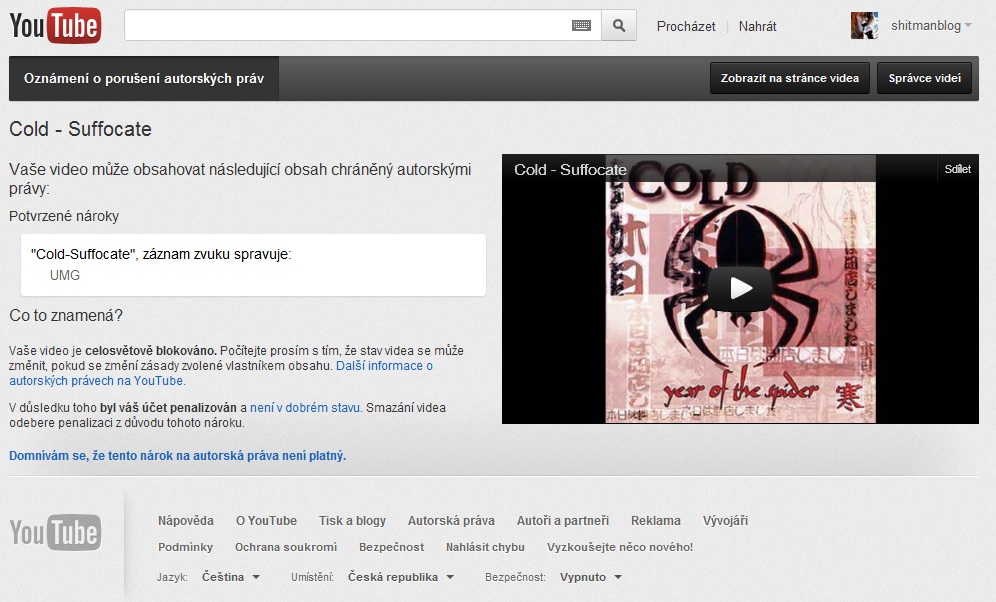Open the Jazyk Čeština language dropdown
Viewport: 996px width, 602px height.
coord(231,577)
